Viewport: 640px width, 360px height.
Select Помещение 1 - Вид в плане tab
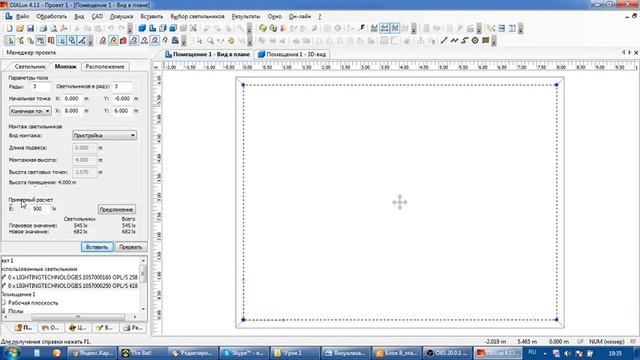207,54
